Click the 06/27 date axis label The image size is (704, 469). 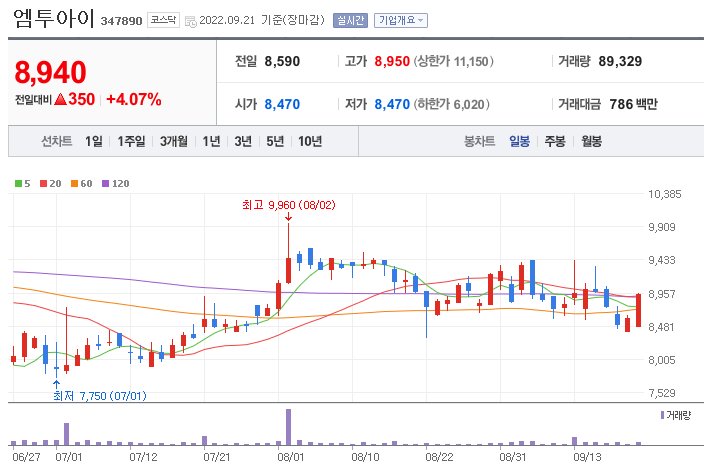26,457
